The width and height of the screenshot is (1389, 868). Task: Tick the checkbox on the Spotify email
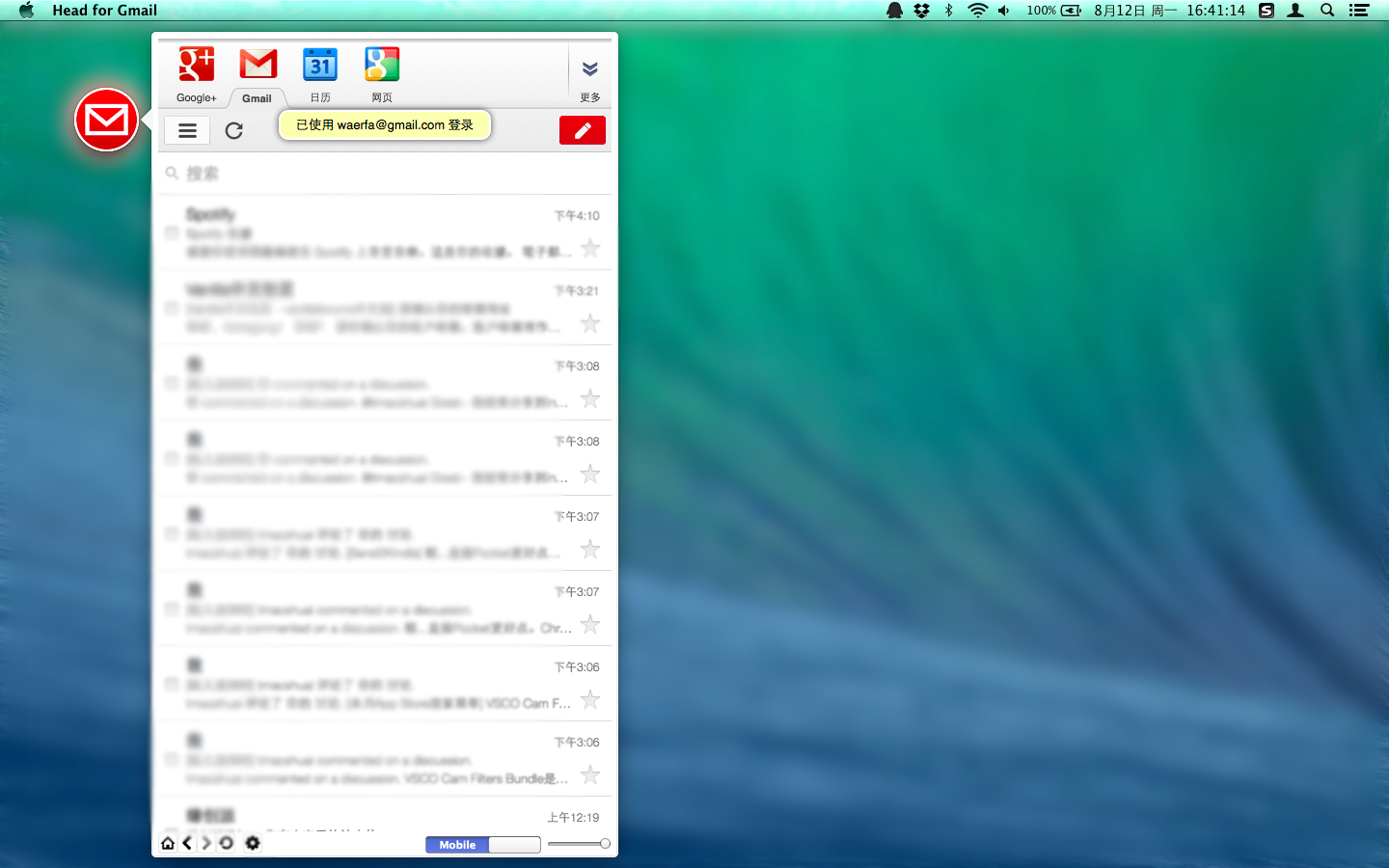(x=172, y=233)
